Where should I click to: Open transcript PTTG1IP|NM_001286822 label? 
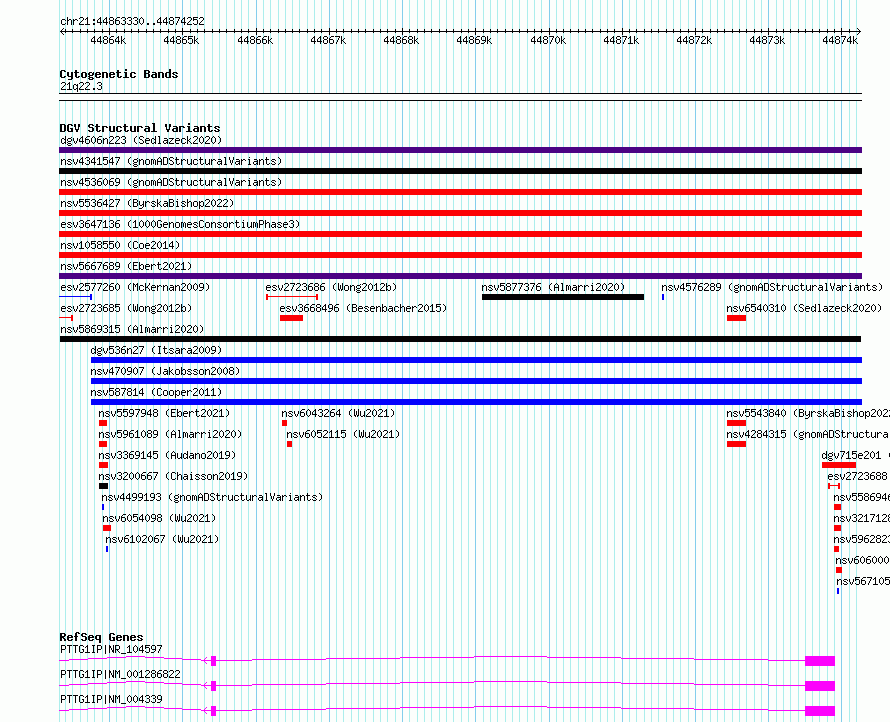[120, 674]
